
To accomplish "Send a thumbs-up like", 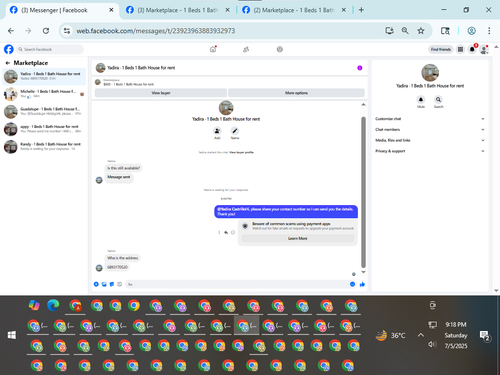I will click(x=362, y=284).
